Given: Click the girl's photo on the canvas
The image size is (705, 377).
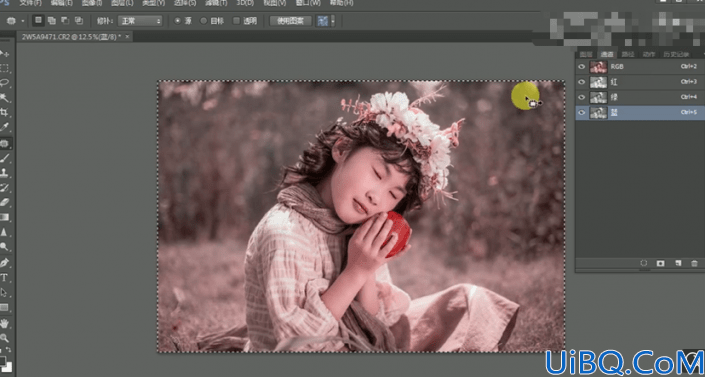Looking at the screenshot, I should (361, 216).
